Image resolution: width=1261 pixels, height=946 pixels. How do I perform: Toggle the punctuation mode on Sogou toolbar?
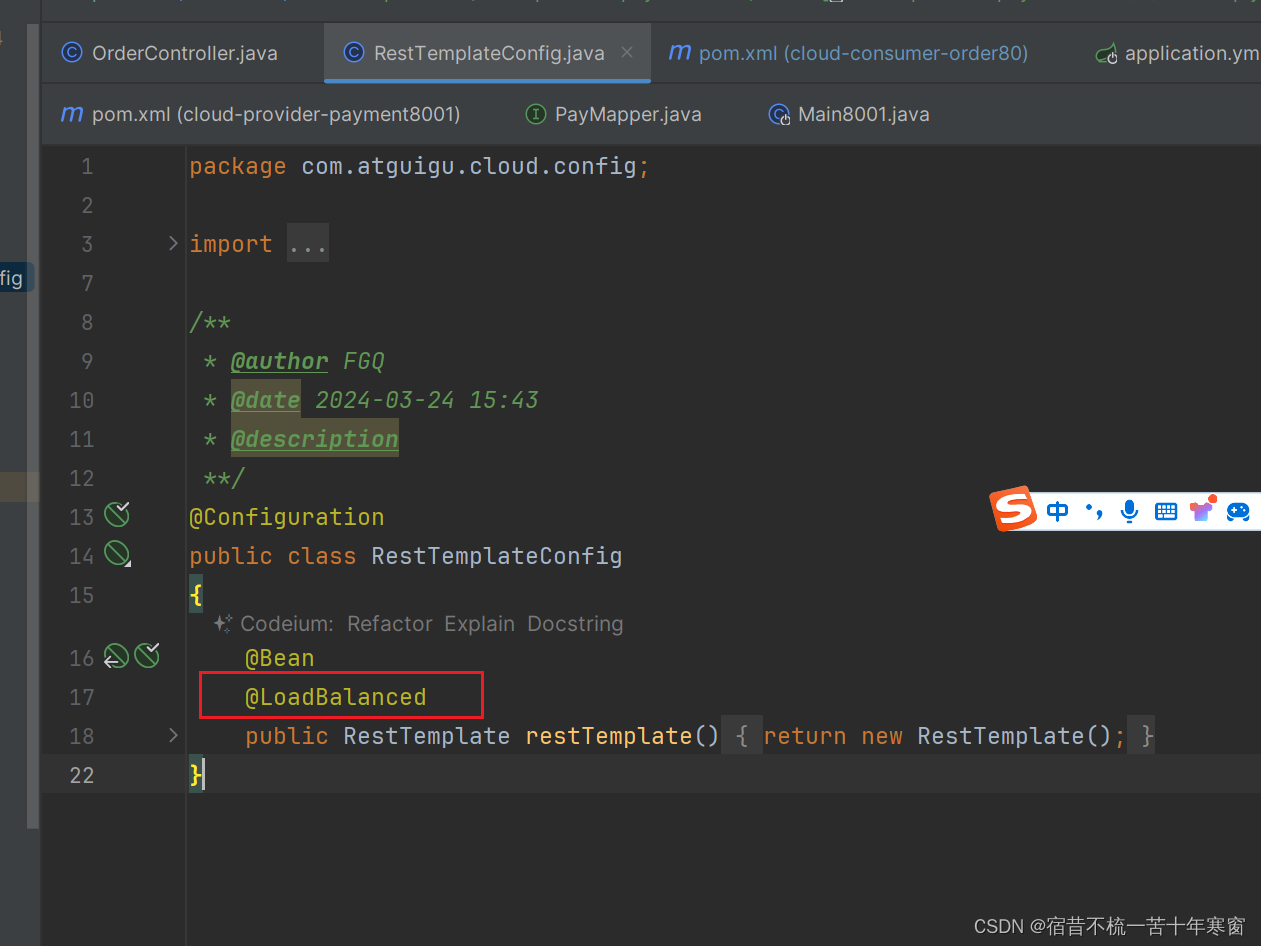1094,510
